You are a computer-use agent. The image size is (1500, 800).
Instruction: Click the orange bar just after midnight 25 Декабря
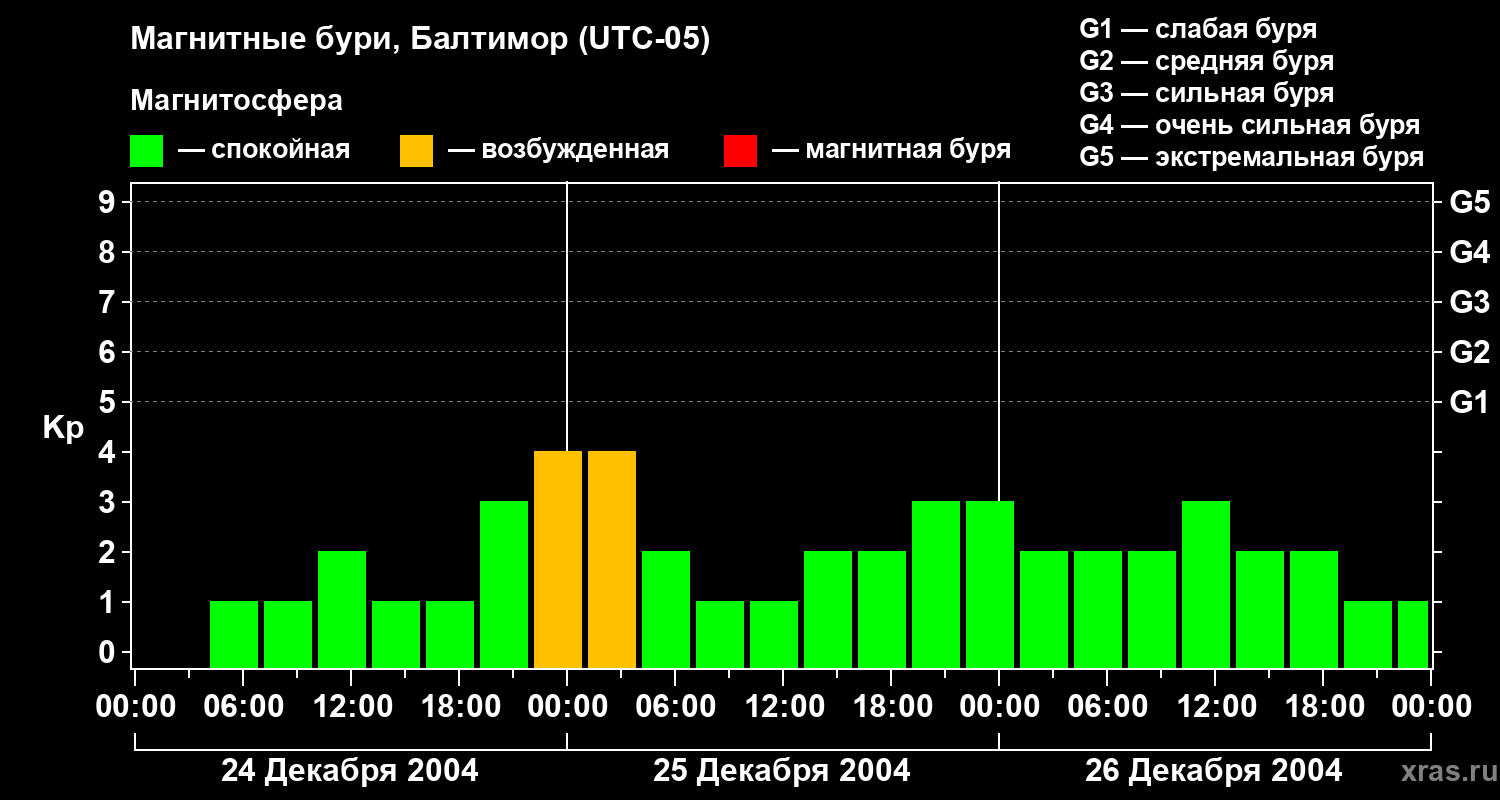pyautogui.click(x=612, y=559)
